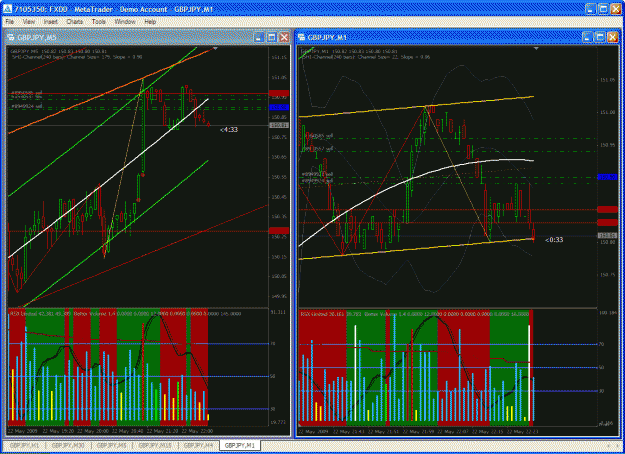Screen dimensions: 625x454
Task: Open the Window menu
Action: [x=125, y=22]
